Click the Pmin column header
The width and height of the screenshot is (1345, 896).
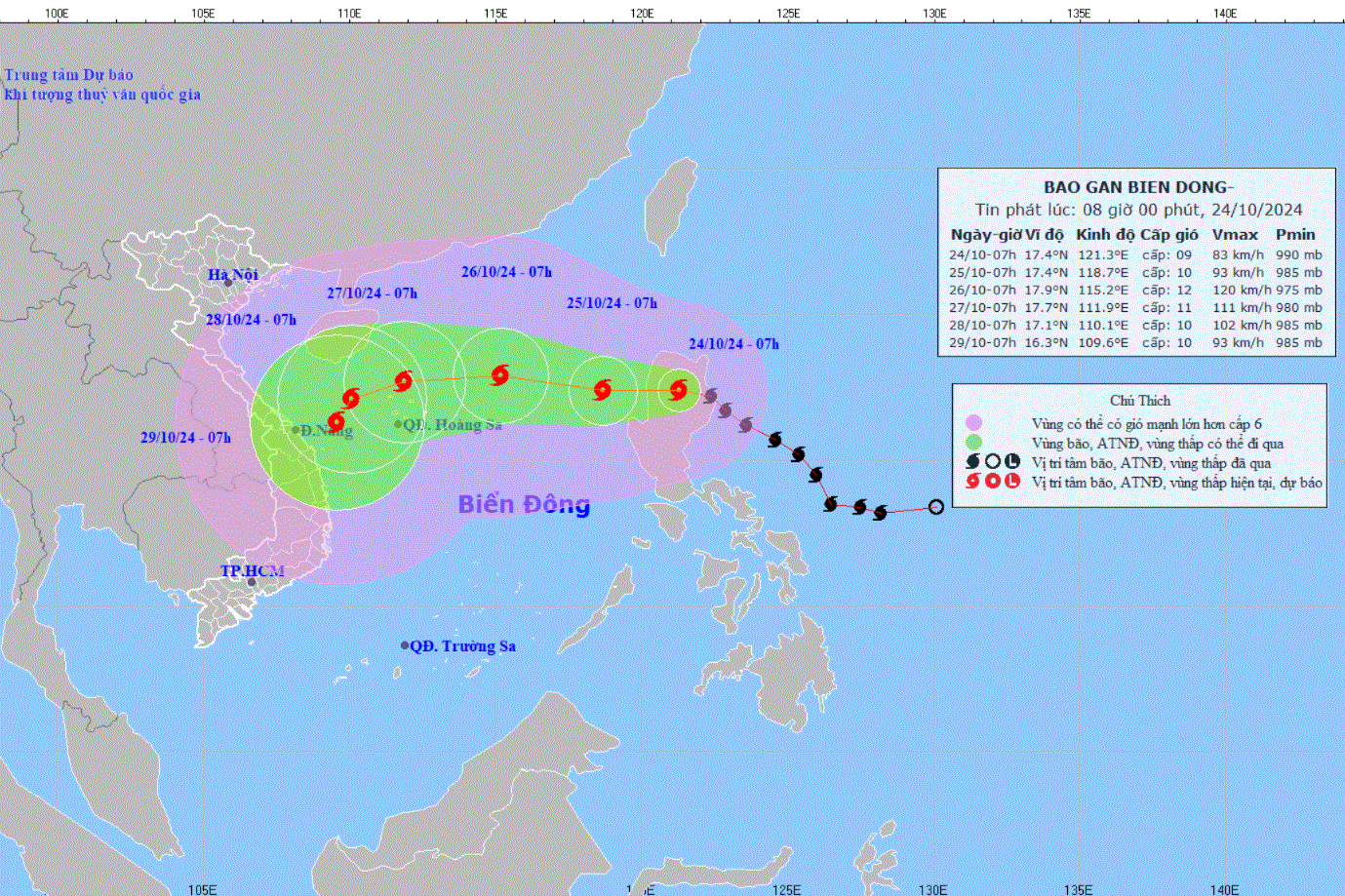(1295, 235)
